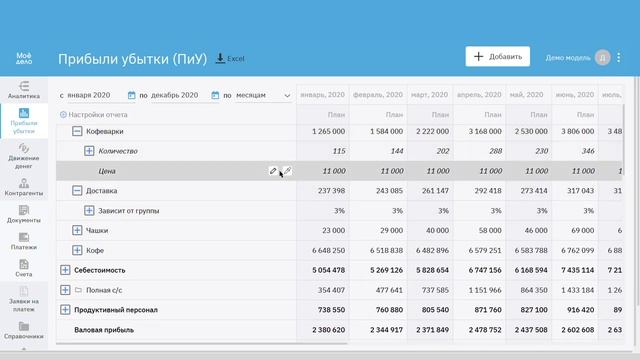The image size is (640, 360).
Task: Open the Аналитика sidebar section
Action: pos(24,90)
